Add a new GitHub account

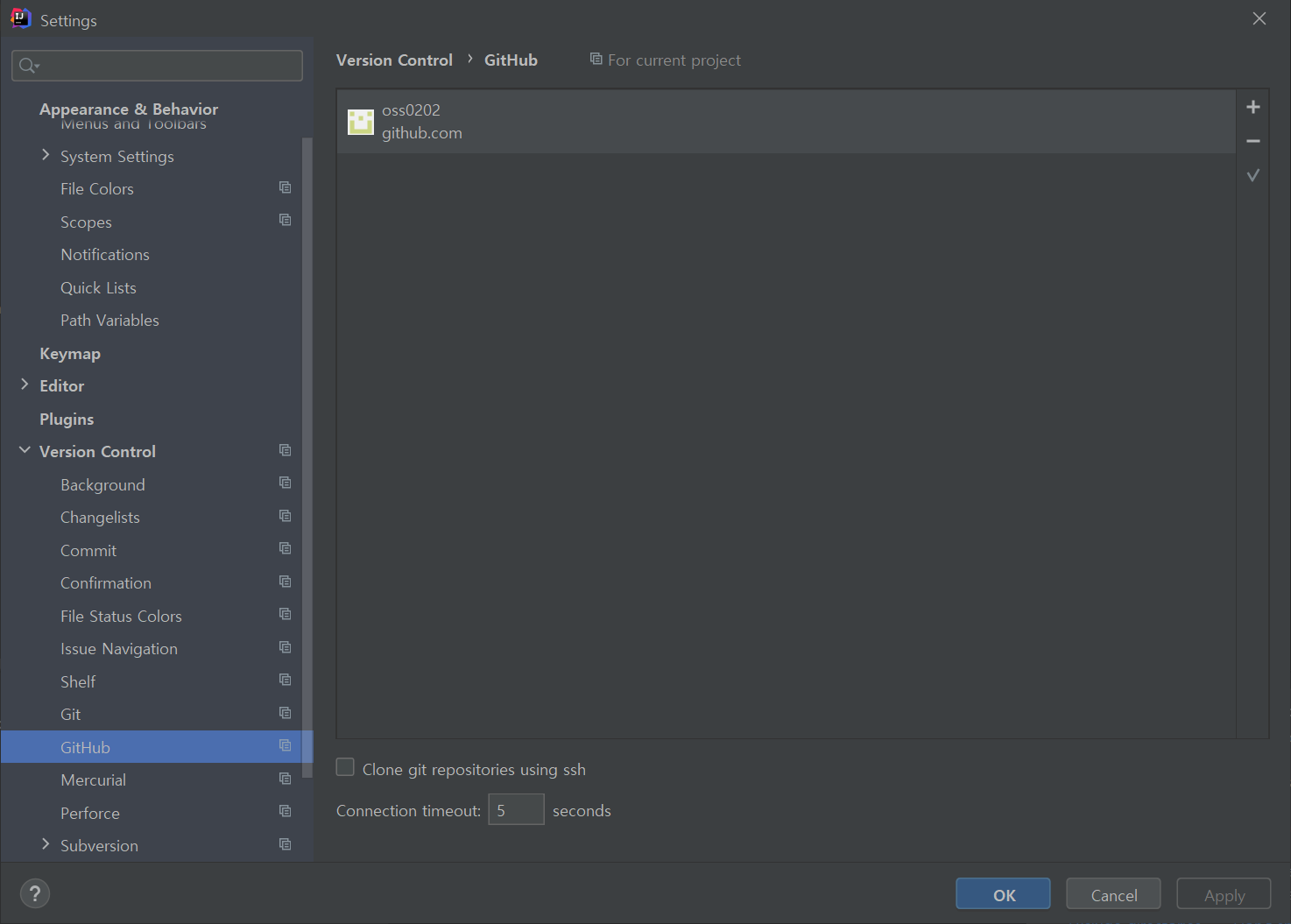(1253, 107)
